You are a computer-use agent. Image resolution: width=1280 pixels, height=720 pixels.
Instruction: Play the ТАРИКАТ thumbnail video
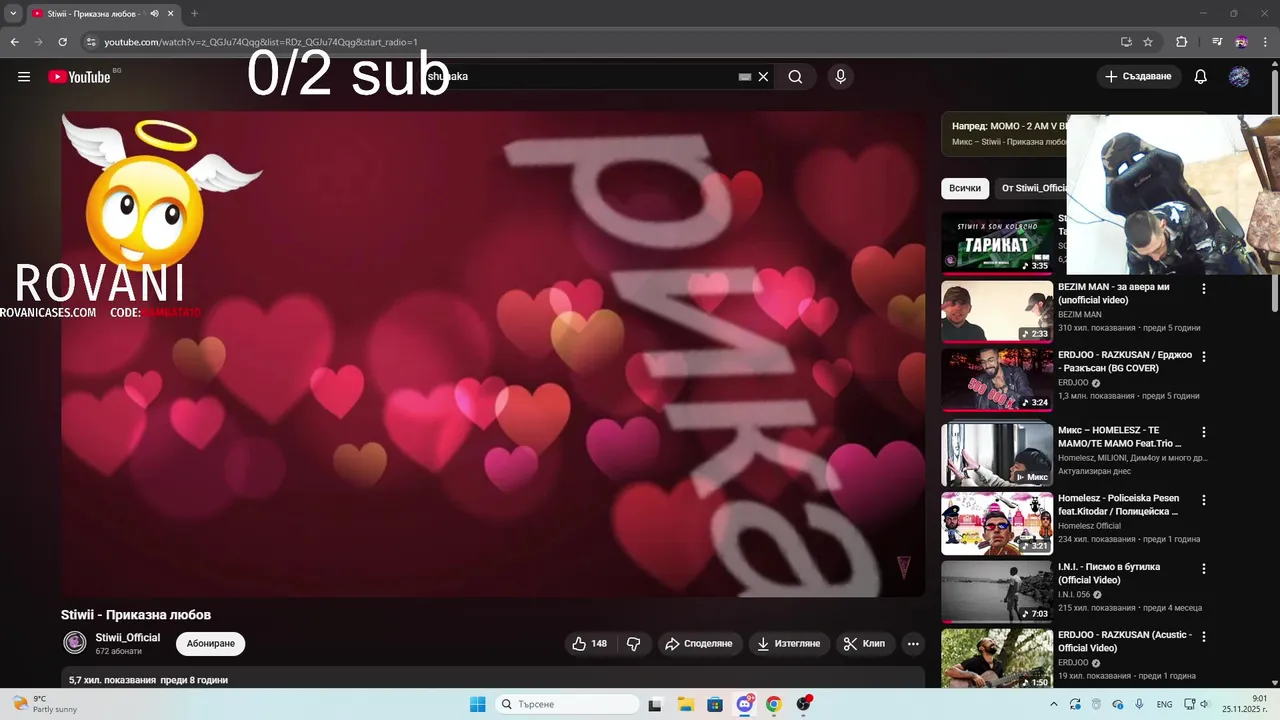997,243
